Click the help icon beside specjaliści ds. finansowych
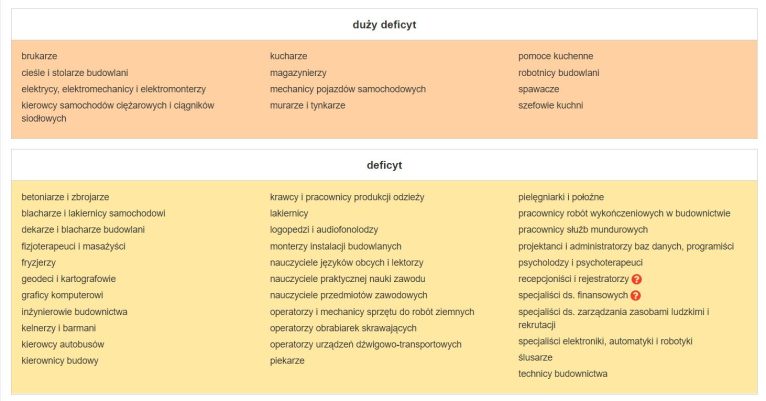 (635, 296)
